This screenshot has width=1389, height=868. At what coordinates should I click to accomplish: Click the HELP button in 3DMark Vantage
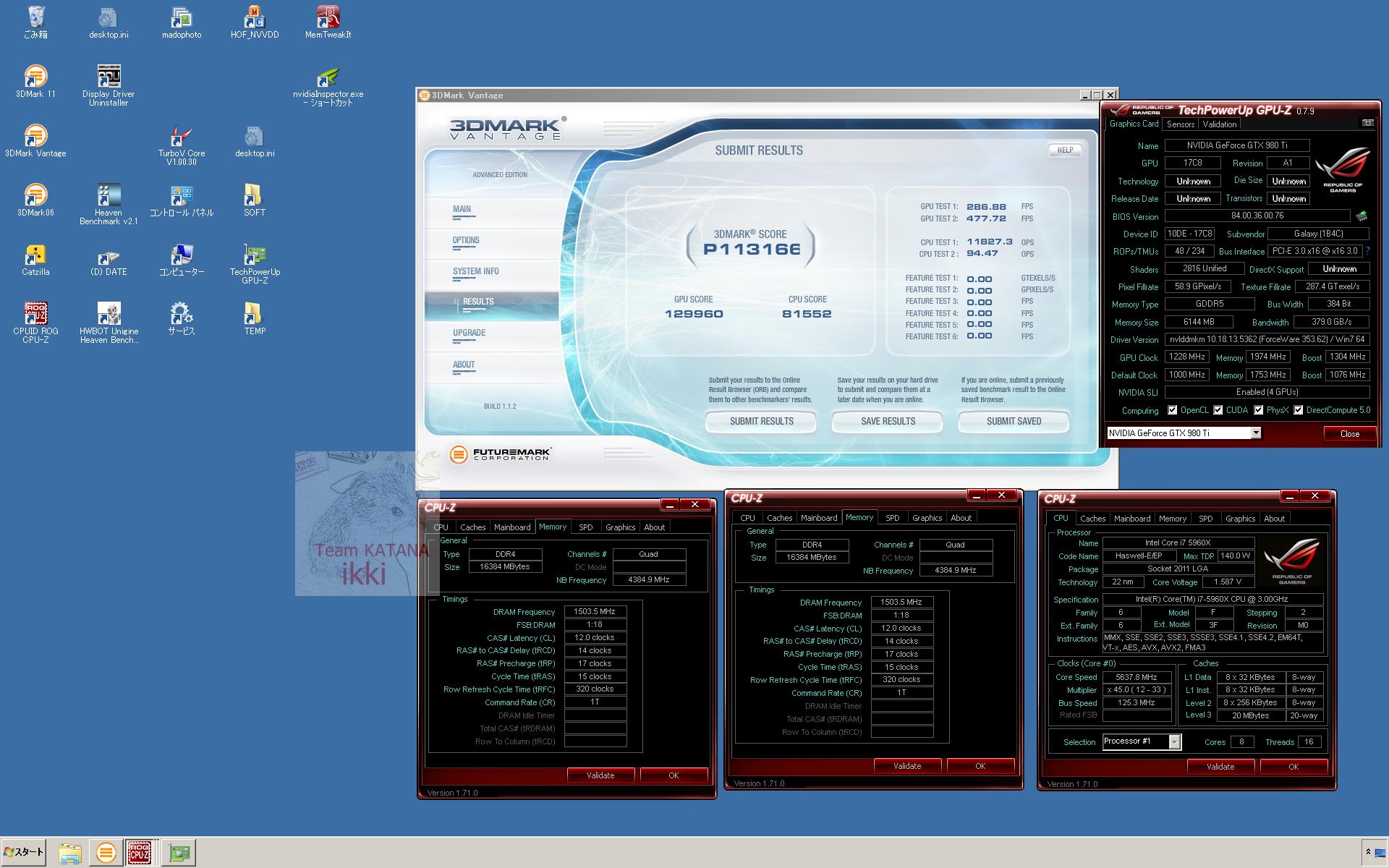pyautogui.click(x=1065, y=150)
